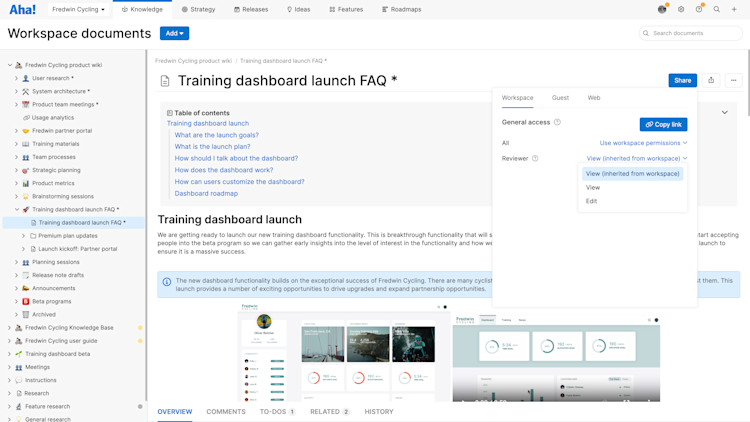This screenshot has height=422, width=750.
Task: Click the Search documents field
Action: [x=690, y=33]
